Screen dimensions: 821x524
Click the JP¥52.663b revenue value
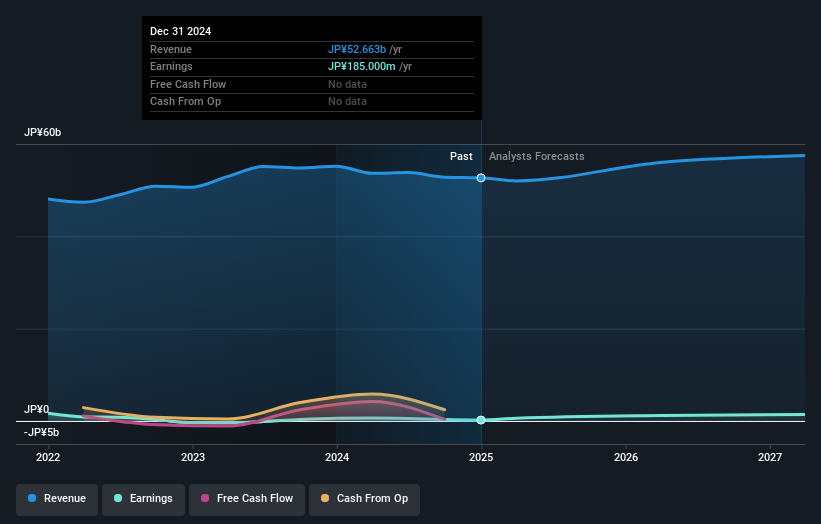point(357,49)
